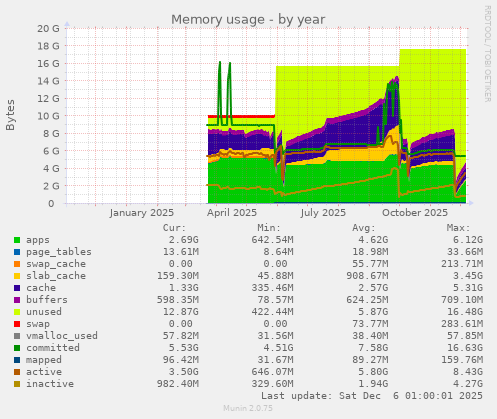The width and height of the screenshot is (497, 419).
Task: Click the 'Cur:' column header
Action: [174, 228]
